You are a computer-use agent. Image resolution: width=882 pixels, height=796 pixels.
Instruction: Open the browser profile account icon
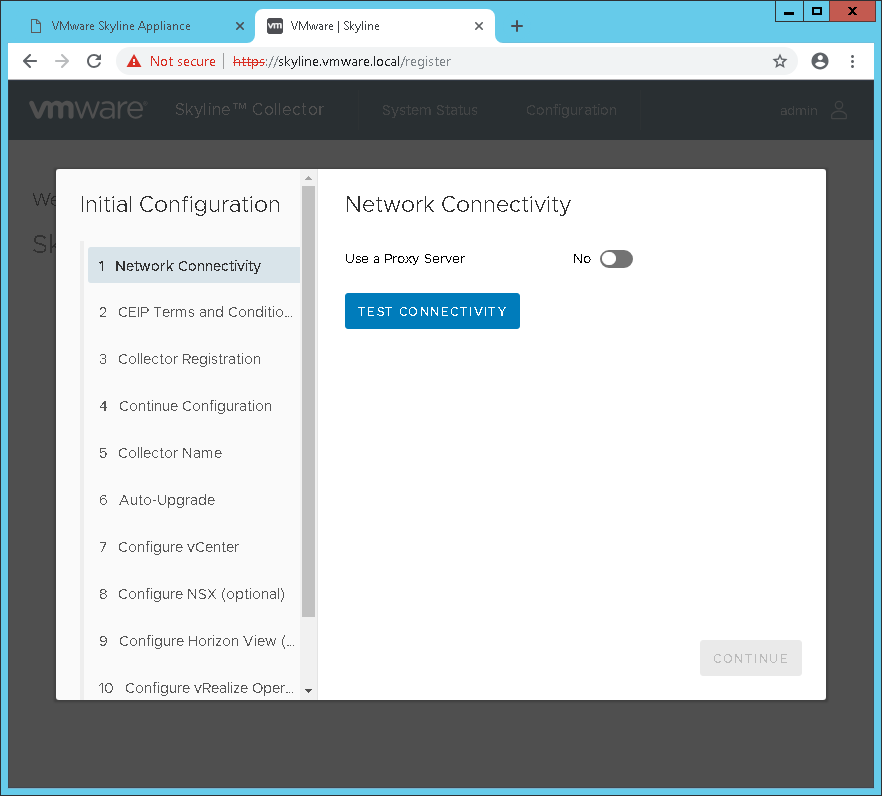[x=820, y=61]
